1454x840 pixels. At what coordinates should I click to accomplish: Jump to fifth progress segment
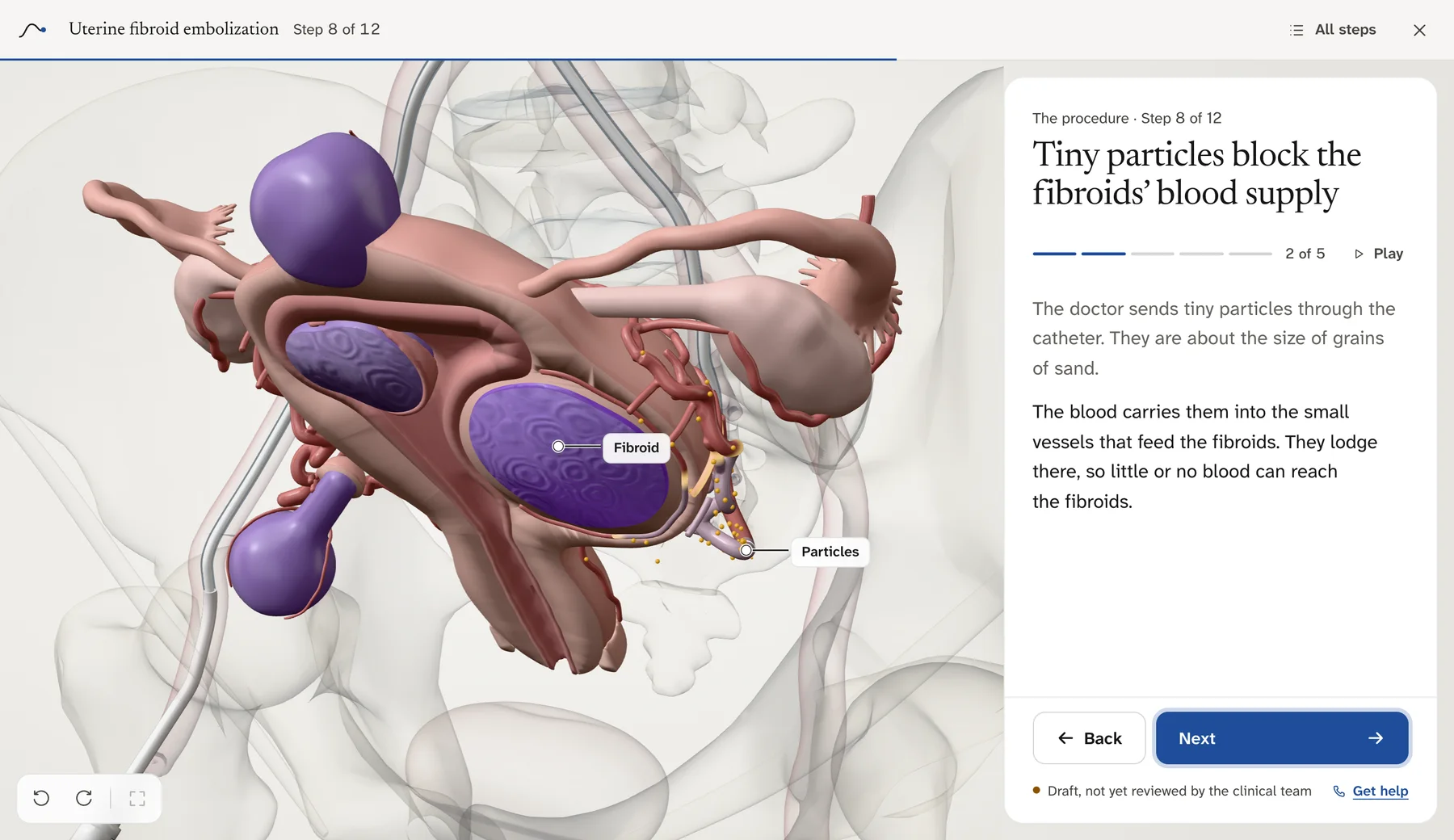pos(1250,254)
